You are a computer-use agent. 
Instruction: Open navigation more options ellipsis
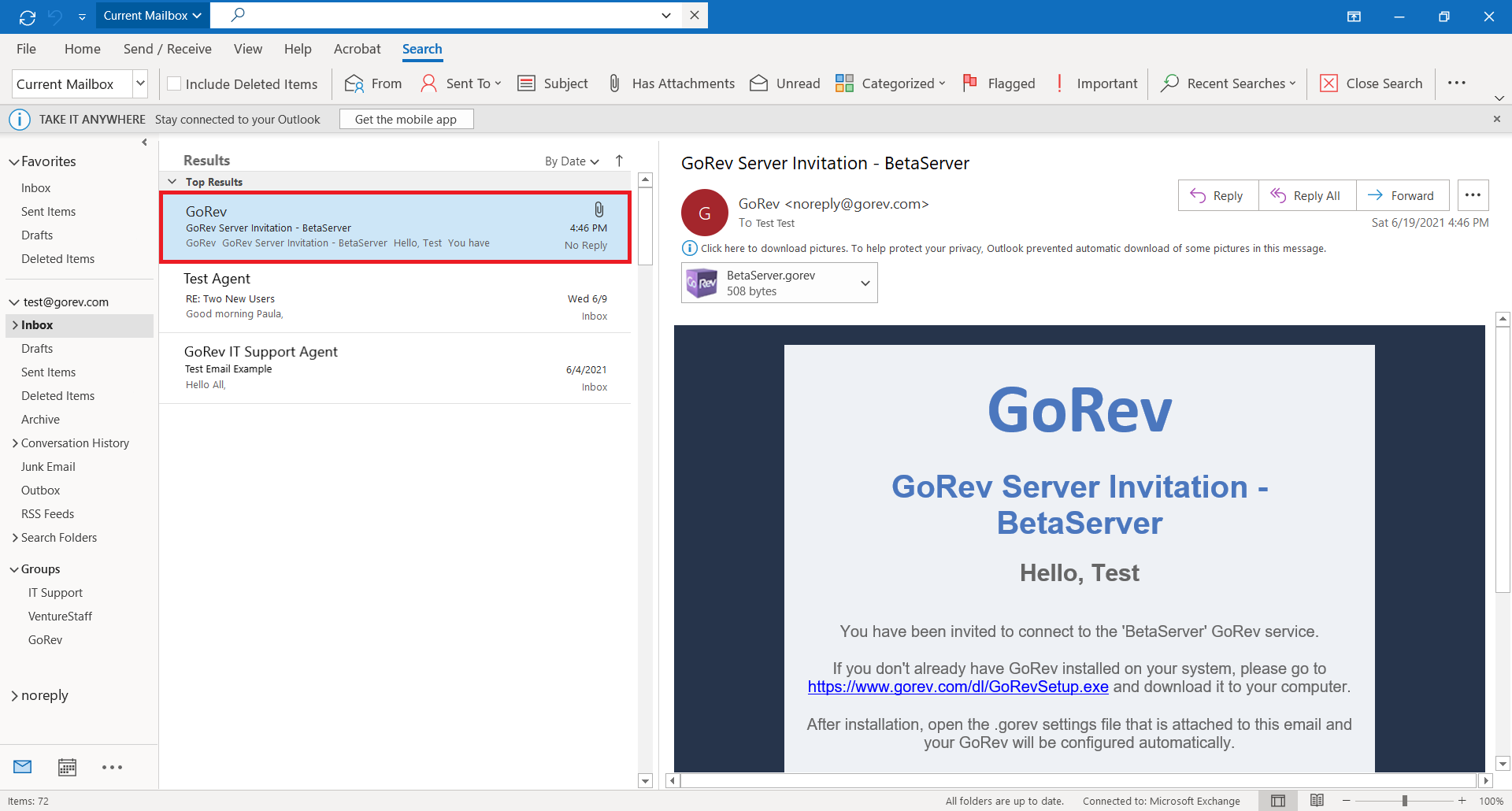tap(112, 767)
